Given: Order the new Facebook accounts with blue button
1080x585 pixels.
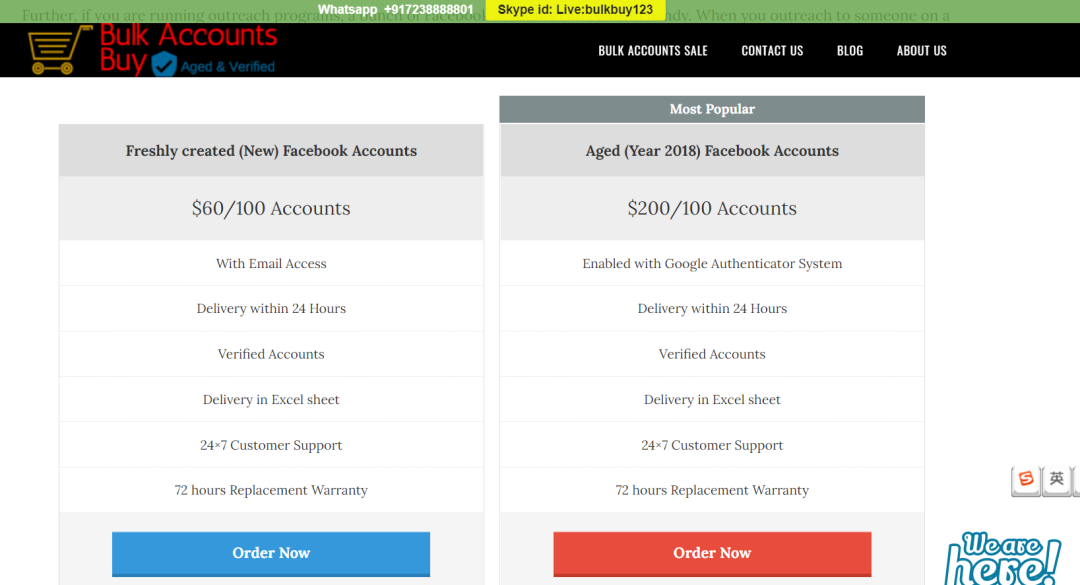Looking at the screenshot, I should coord(271,553).
